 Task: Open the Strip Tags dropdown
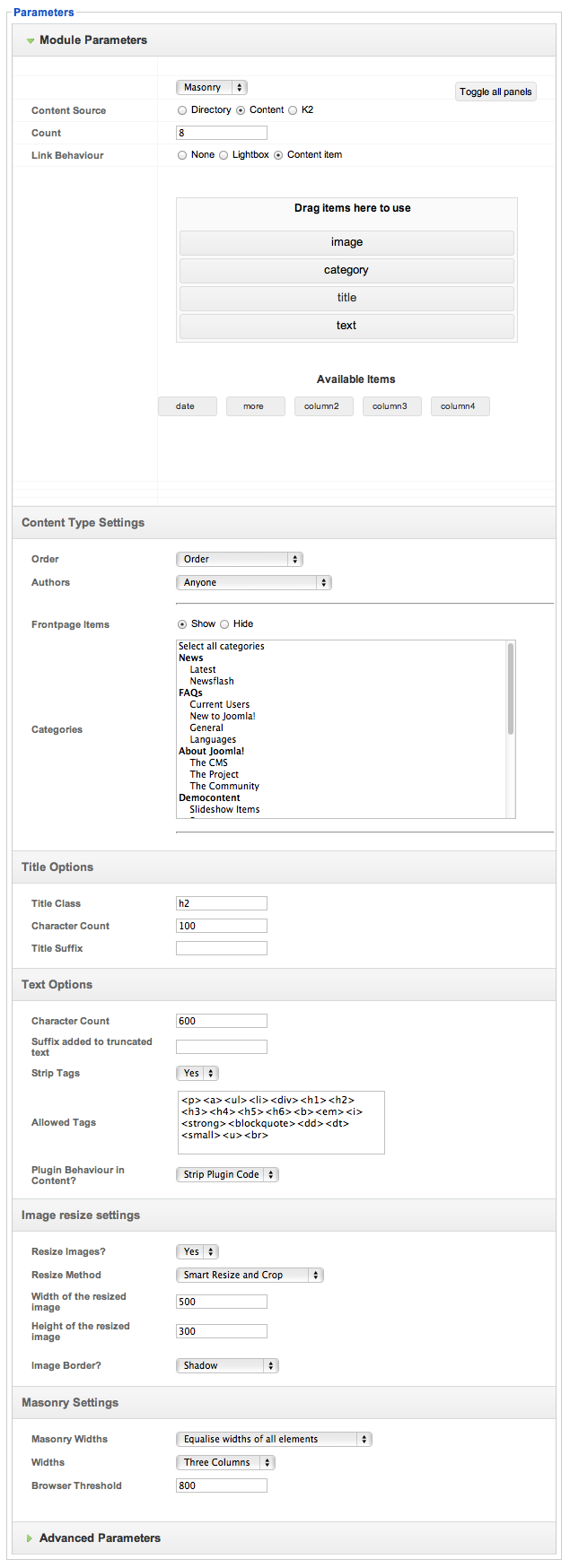tap(197, 1073)
